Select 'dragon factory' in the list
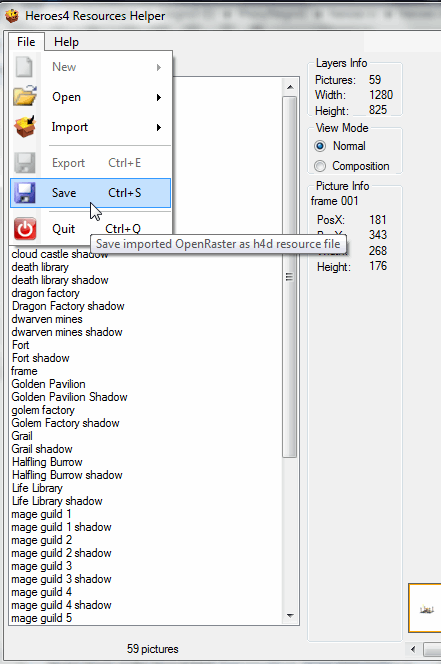Viewport: 441px width, 664px height. point(45,293)
